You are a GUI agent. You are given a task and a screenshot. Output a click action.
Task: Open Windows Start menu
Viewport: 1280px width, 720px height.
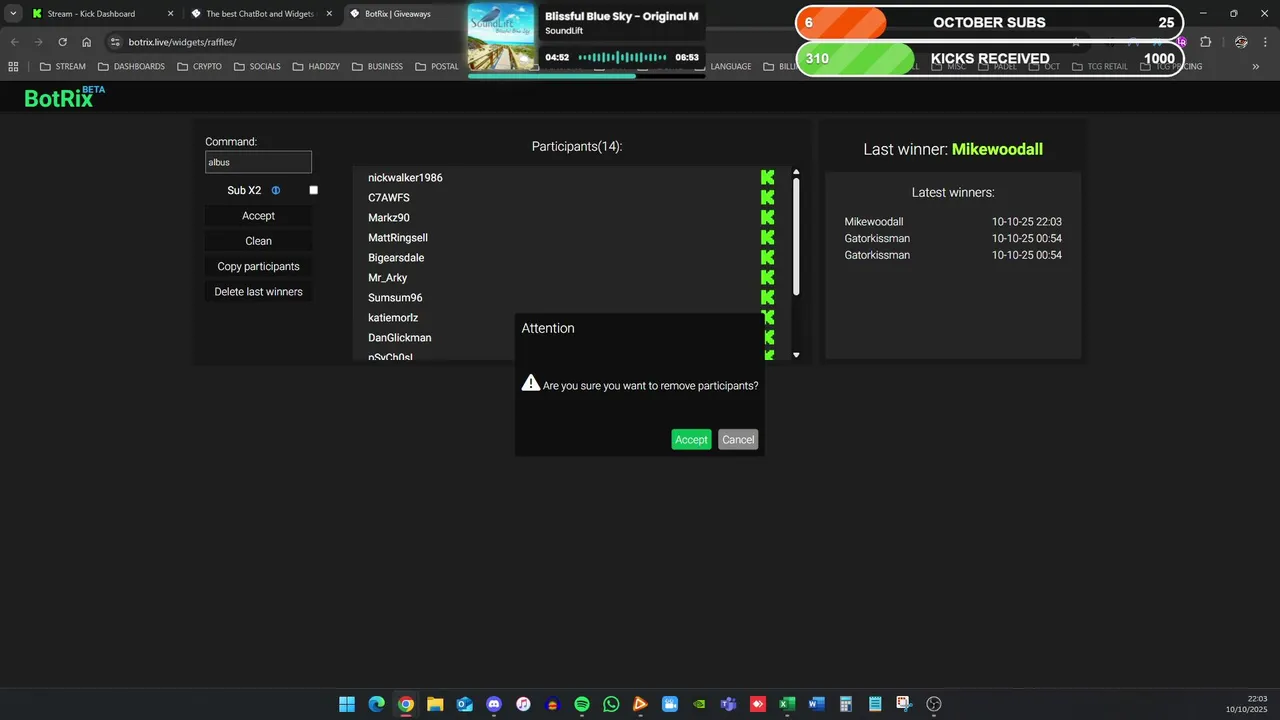pos(347,704)
